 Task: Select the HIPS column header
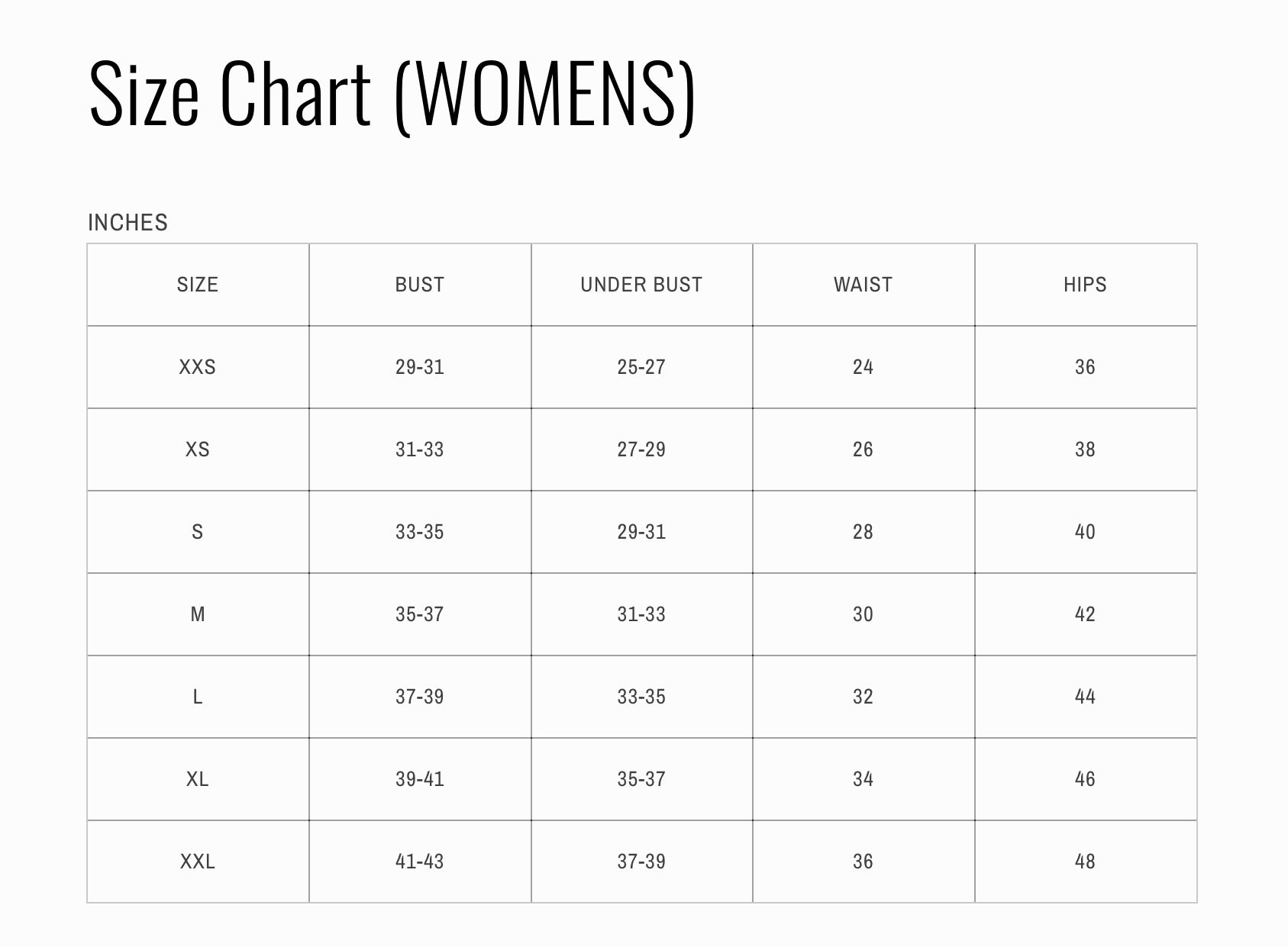tap(1085, 285)
